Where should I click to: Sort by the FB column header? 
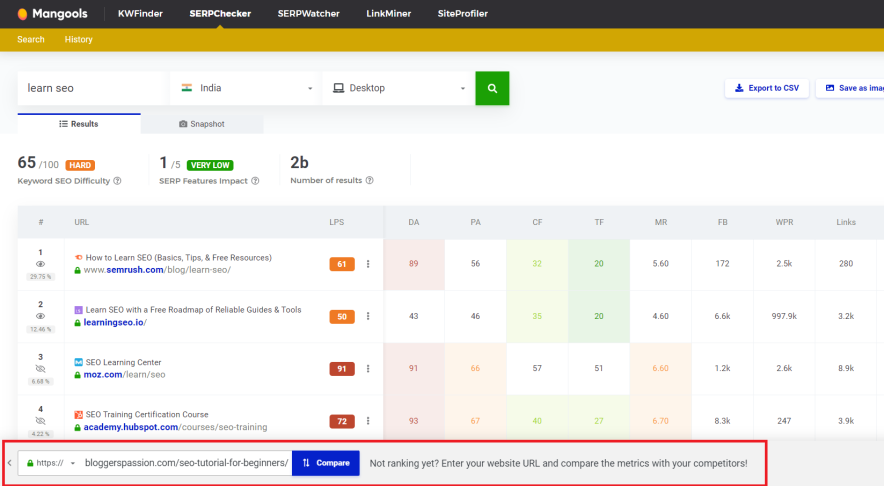coord(722,222)
